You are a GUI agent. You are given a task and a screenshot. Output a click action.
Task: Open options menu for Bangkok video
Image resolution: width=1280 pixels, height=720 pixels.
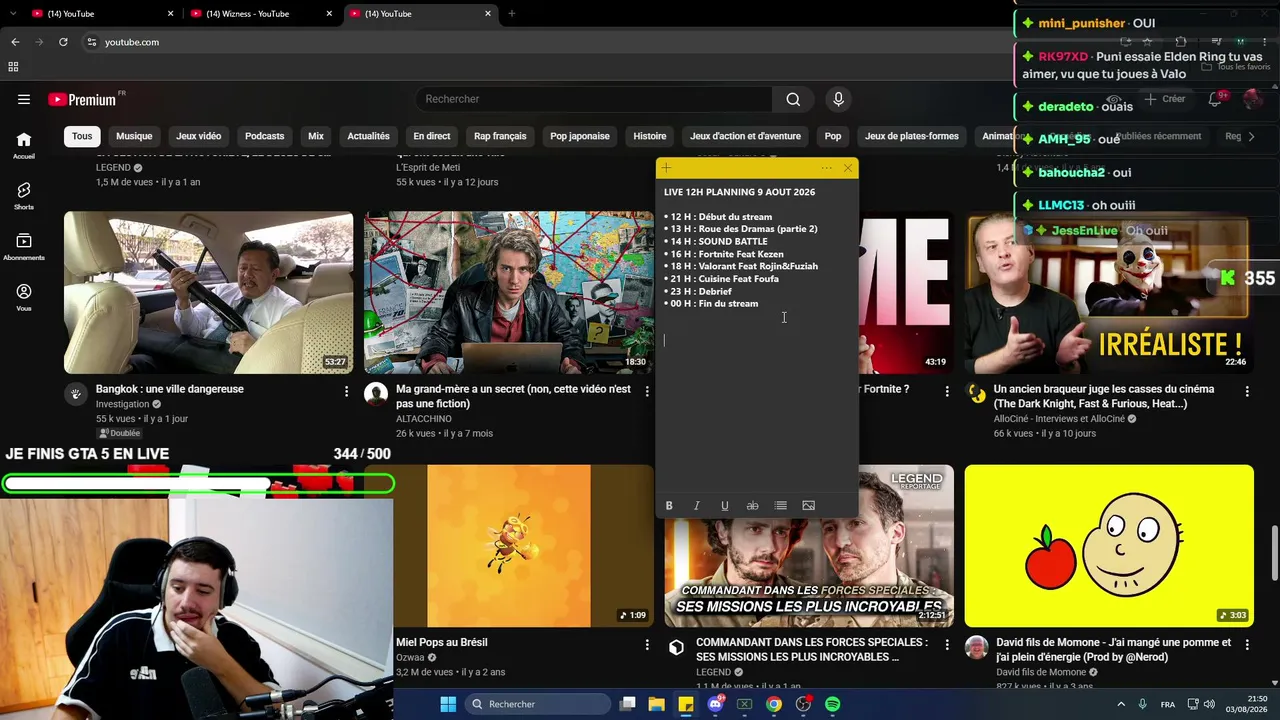tap(346, 391)
